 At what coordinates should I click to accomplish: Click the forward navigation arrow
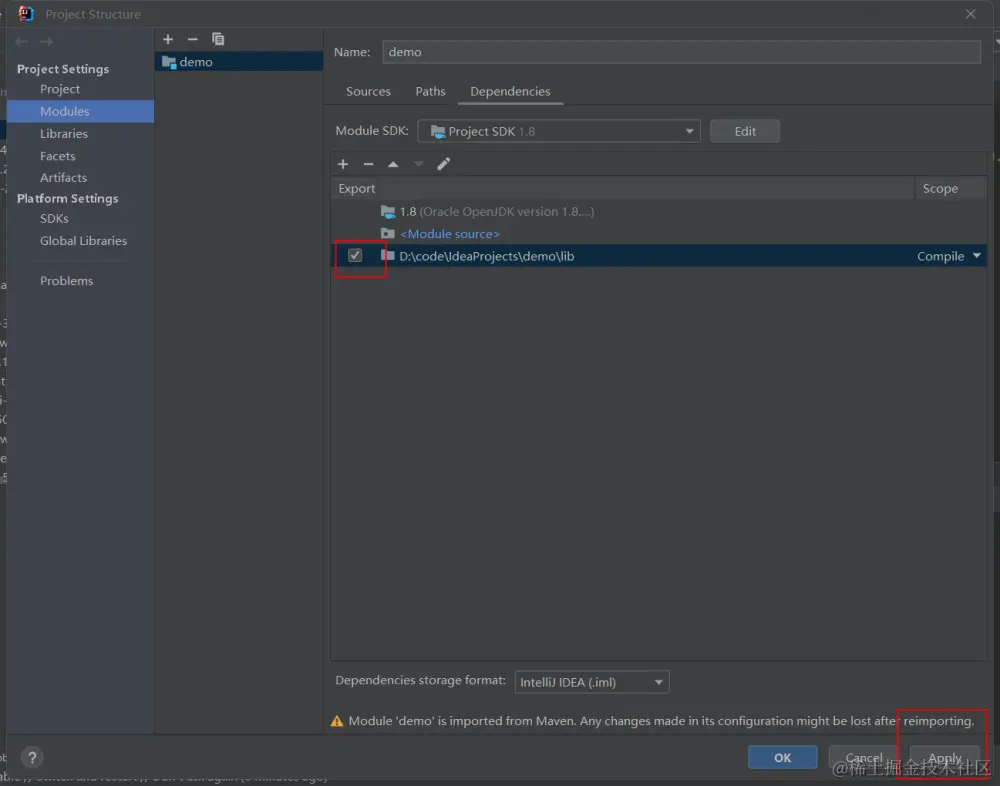point(46,41)
